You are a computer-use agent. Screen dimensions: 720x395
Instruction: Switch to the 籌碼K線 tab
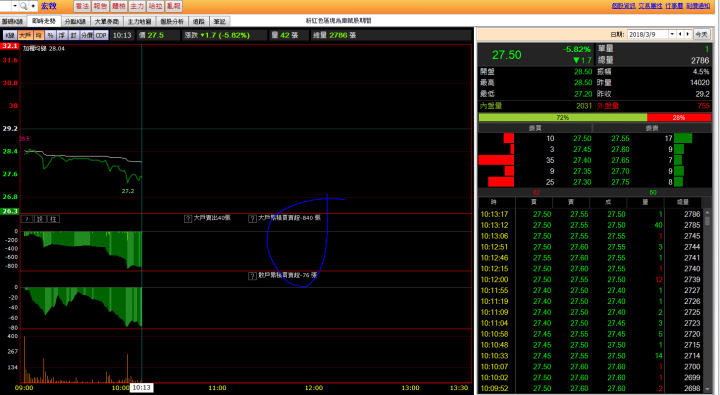[x=13, y=22]
